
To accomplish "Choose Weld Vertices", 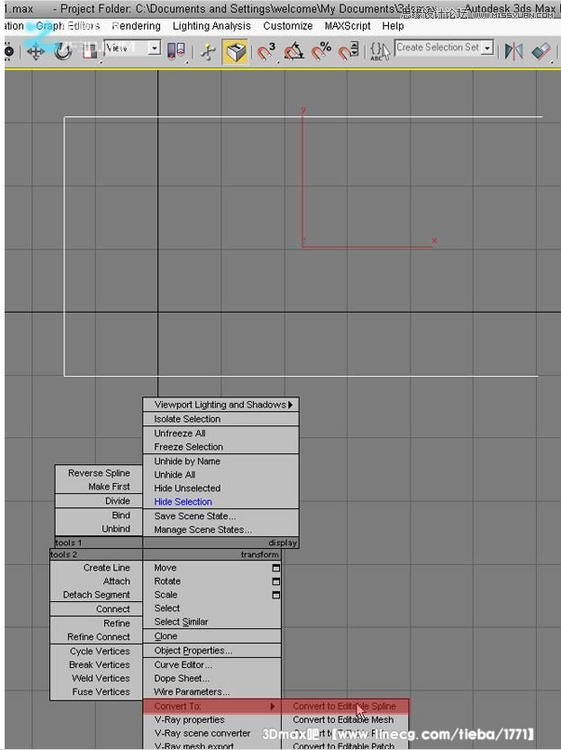I will tap(96, 678).
